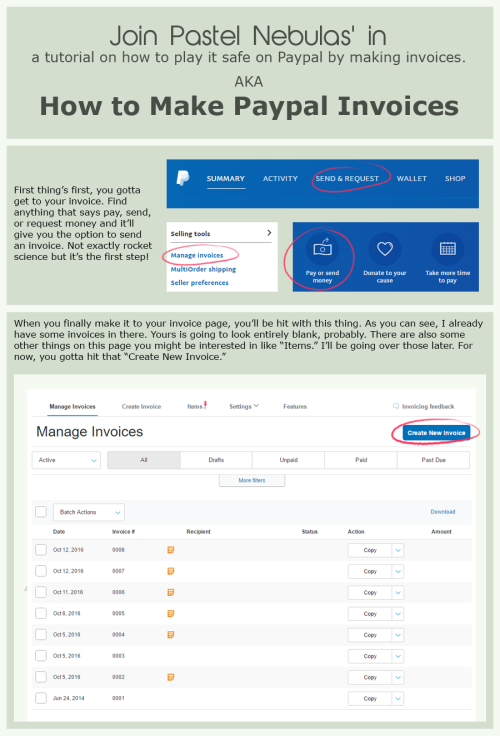Filter invoices by Unpaid
The image size is (500, 736).
click(289, 460)
